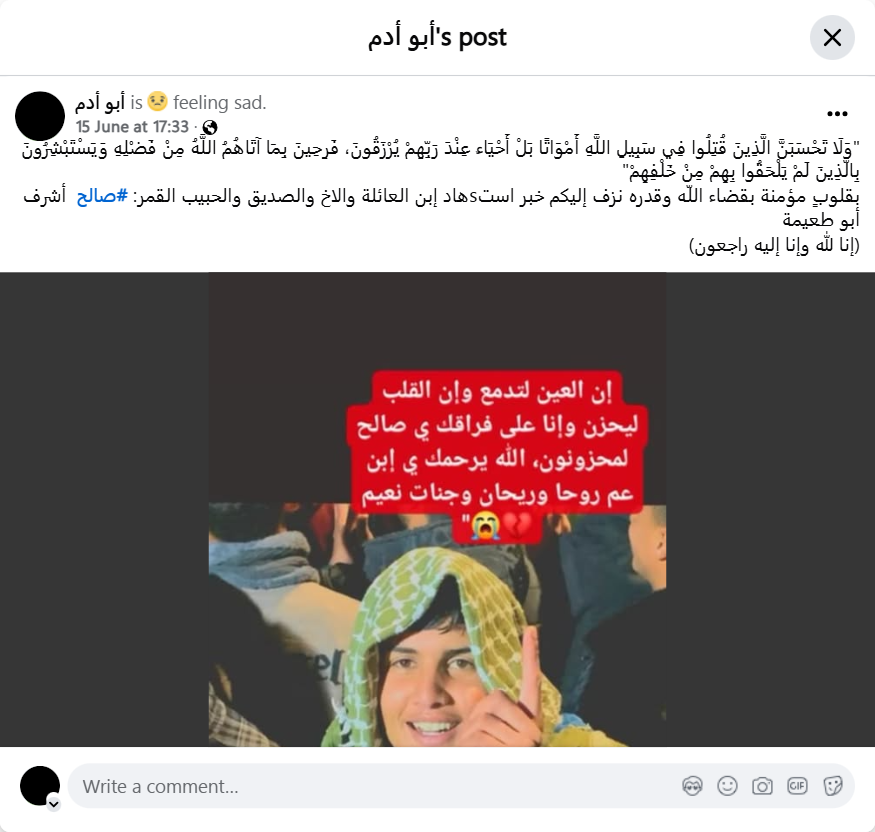Open the post timestamp 15 June at 17:33

132,127
